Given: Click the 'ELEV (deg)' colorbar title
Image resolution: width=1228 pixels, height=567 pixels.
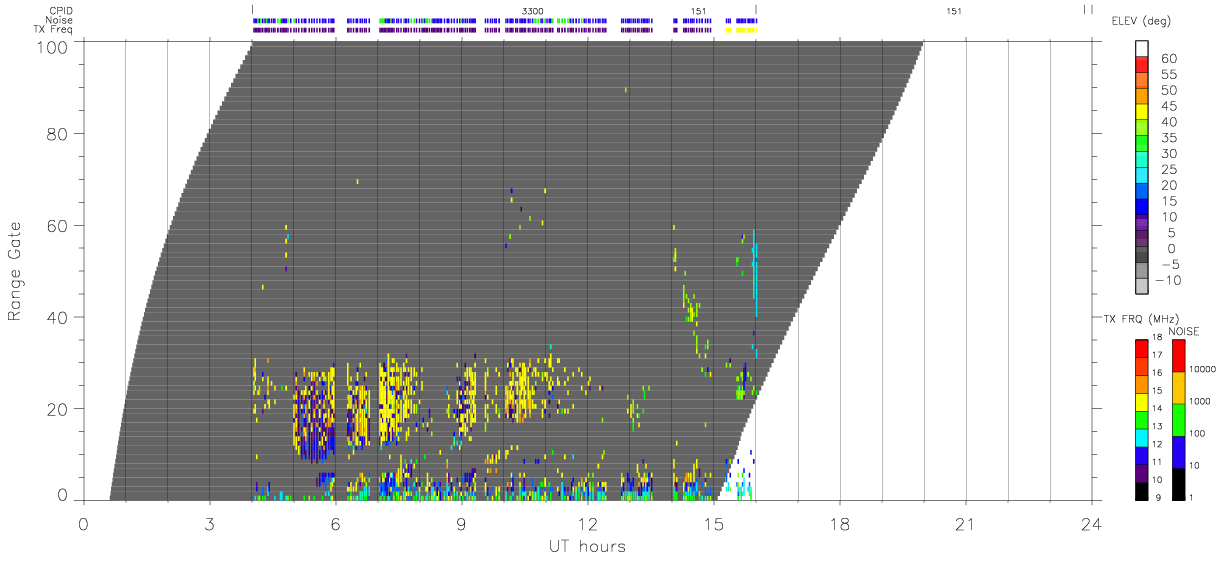Looking at the screenshot, I should click(x=1141, y=21).
